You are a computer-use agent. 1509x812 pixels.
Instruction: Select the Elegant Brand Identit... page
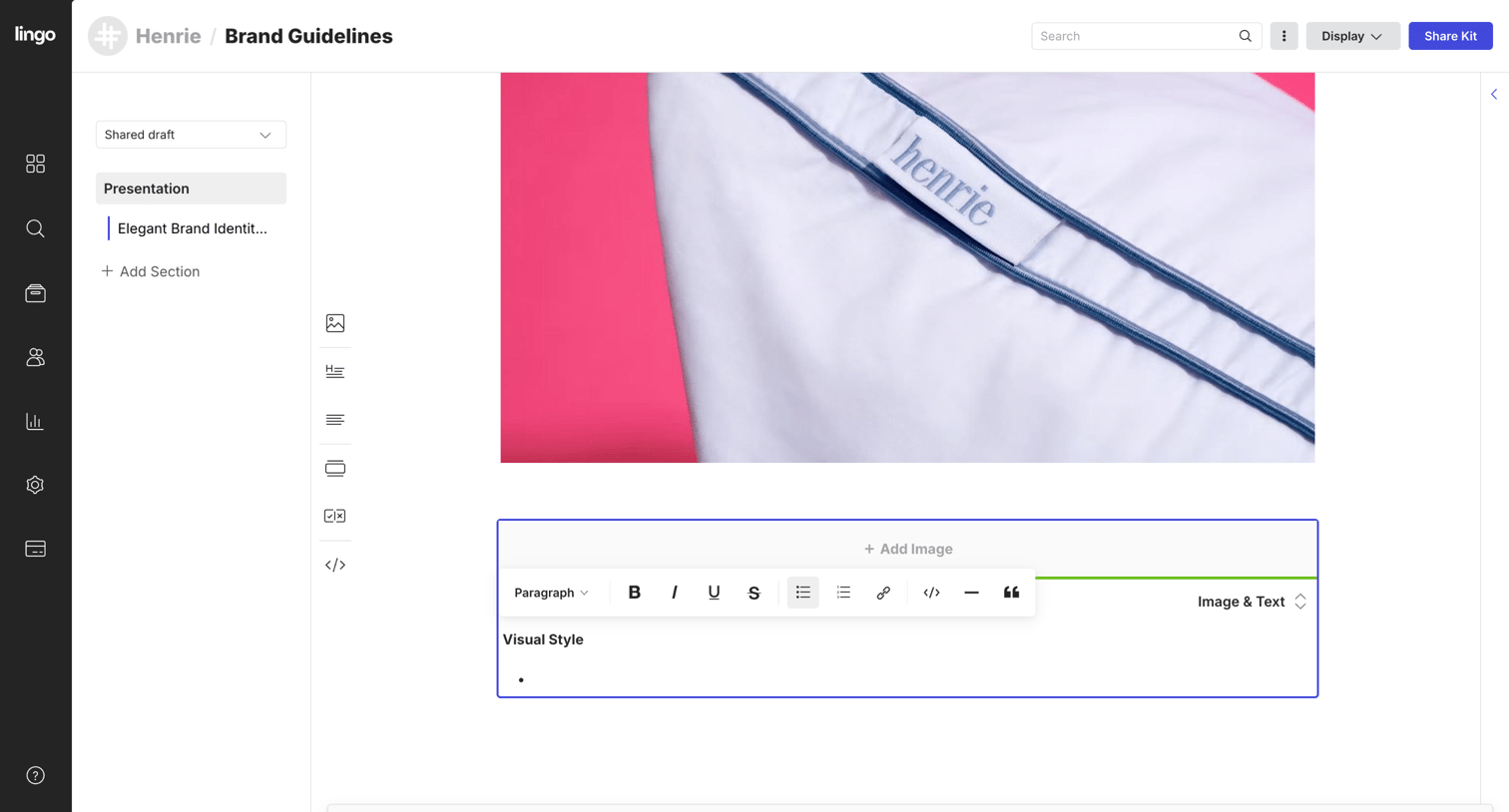(x=192, y=228)
